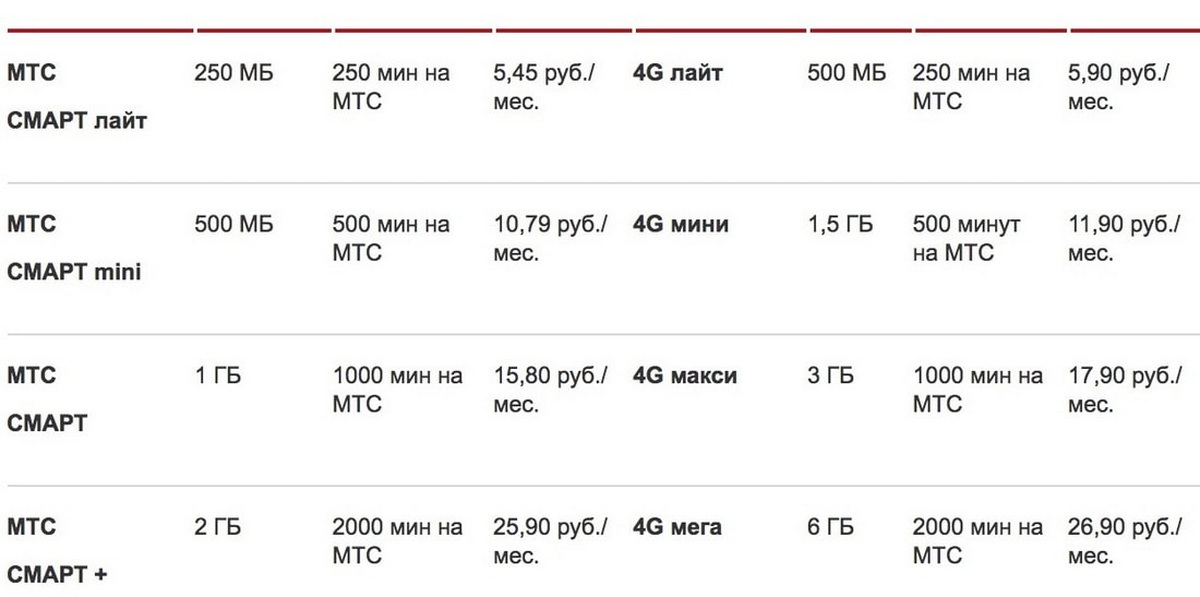Click the 500 минут на МТС cell
1200x597 pixels.
click(x=967, y=238)
